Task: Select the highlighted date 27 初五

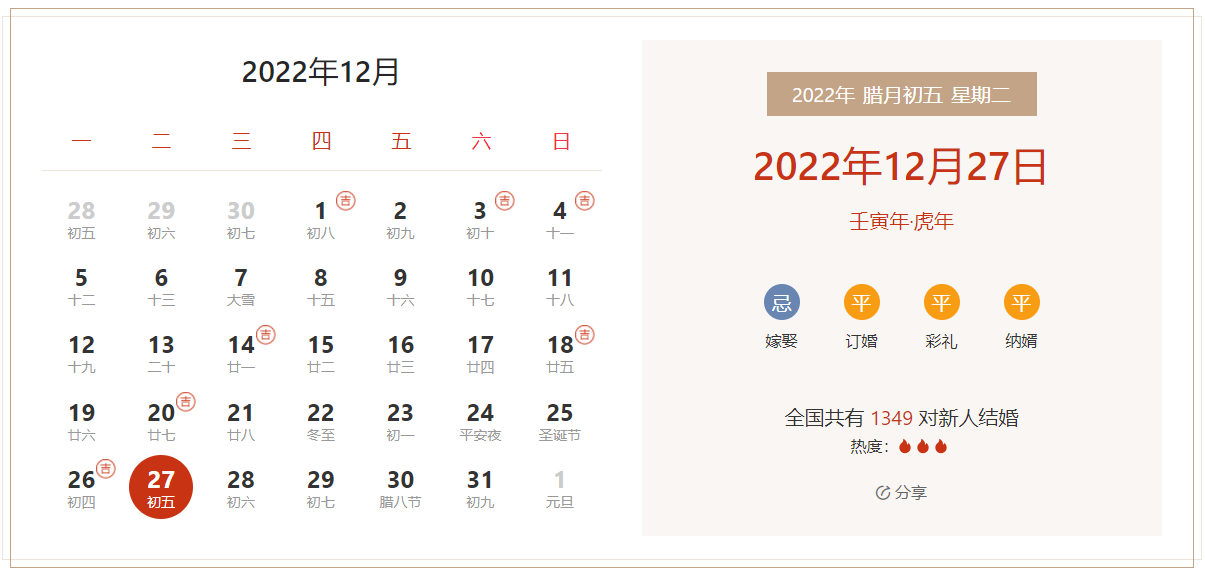Action: click(161, 488)
